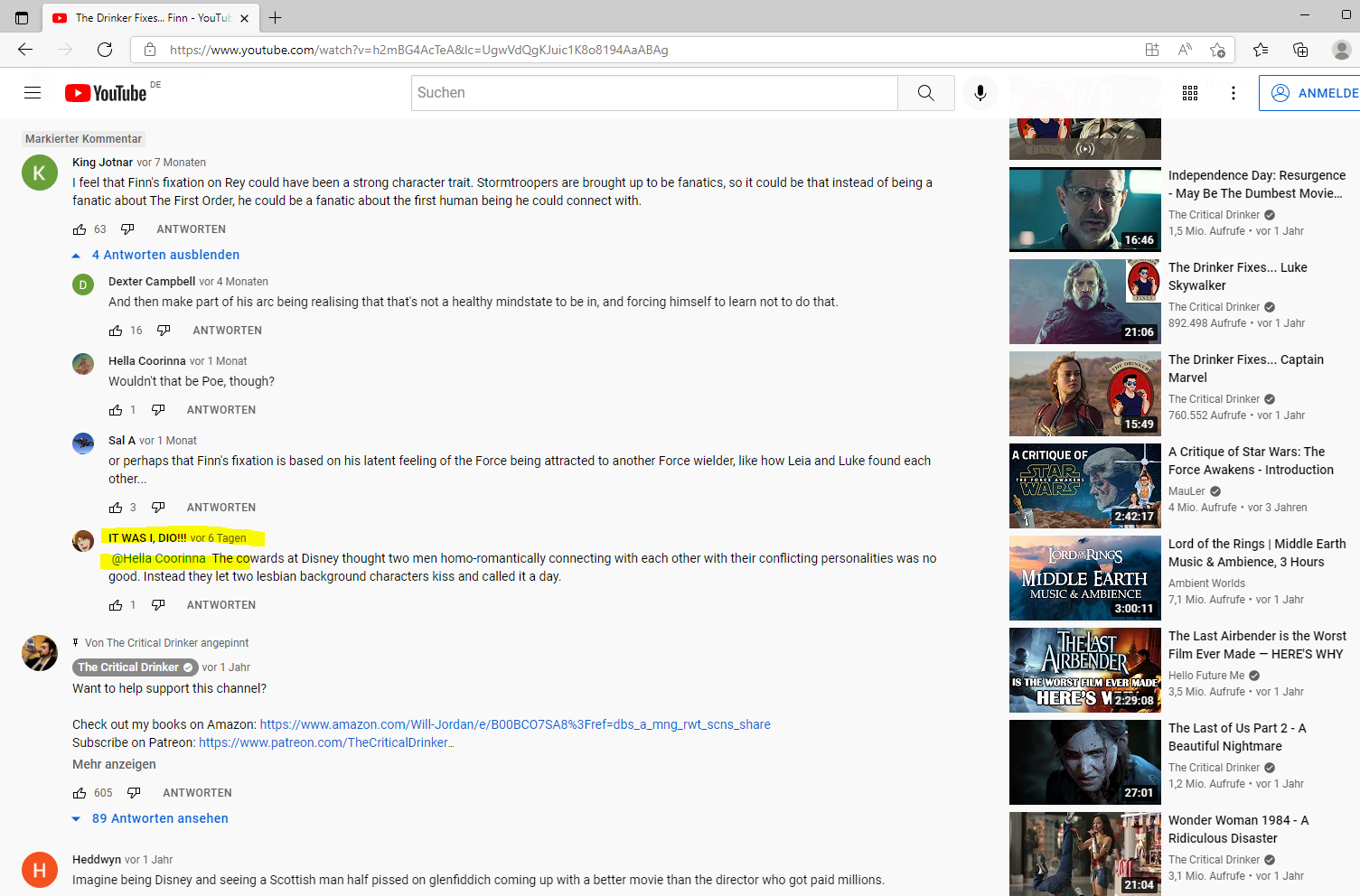Click the @Hella Coorinna mention link
1360x896 pixels.
159,558
